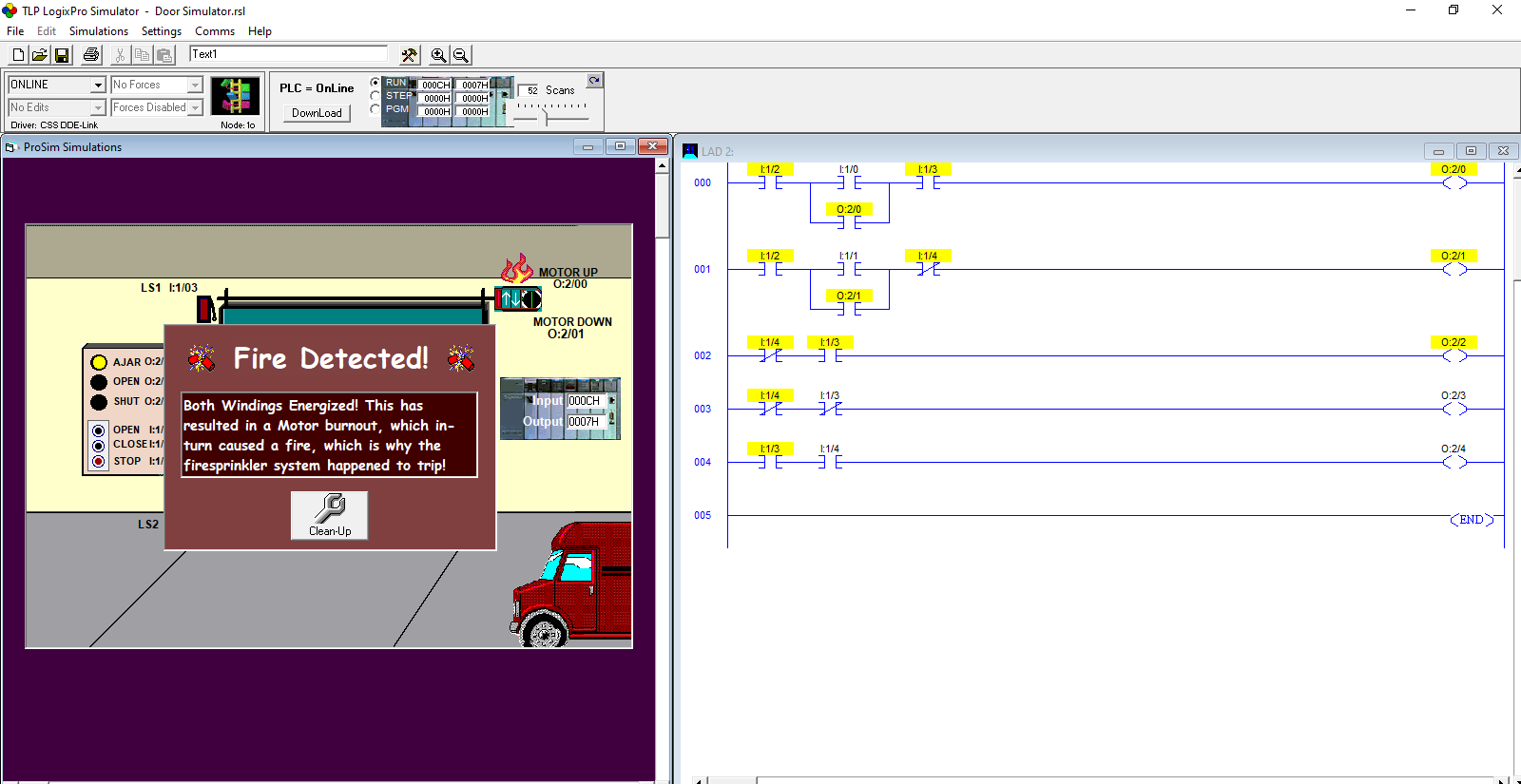The width and height of the screenshot is (1521, 784).
Task: Click the door motor up/down arrows icon
Action: tap(518, 299)
